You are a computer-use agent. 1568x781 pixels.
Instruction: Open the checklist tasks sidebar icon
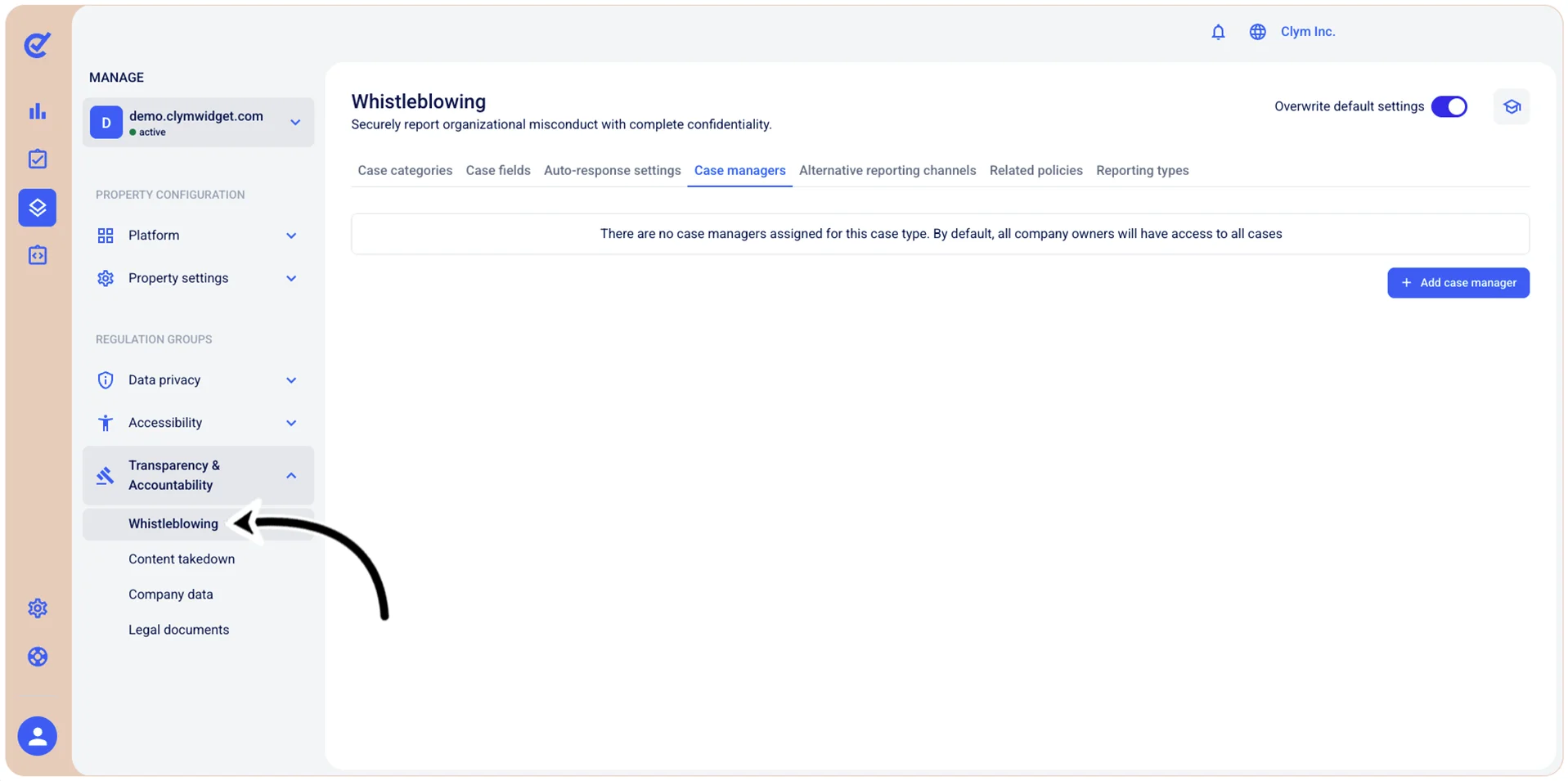(38, 159)
